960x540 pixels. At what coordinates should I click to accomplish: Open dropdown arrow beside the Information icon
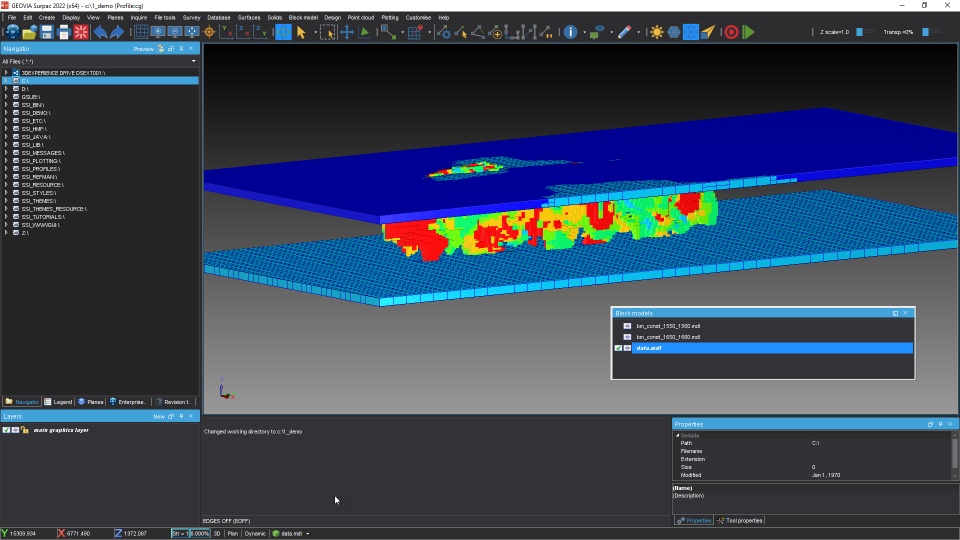coord(584,32)
